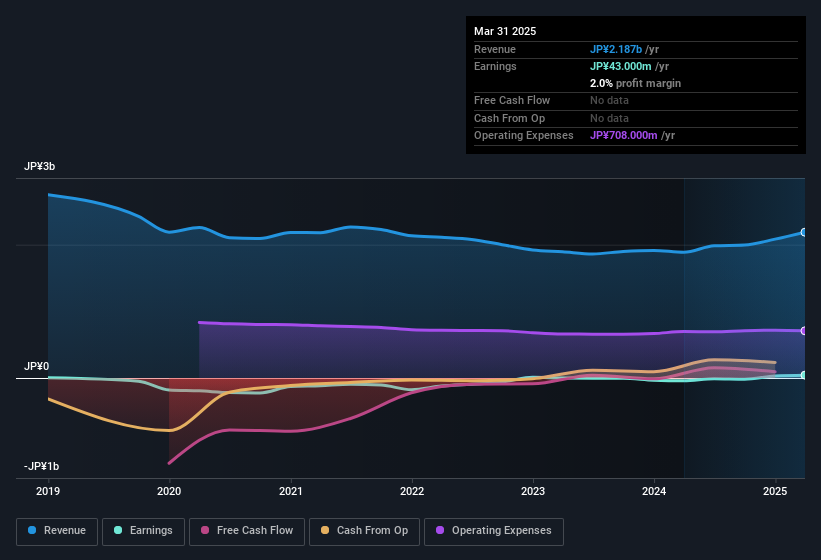Viewport: 821px width, 560px height.
Task: Click the Free Cash Flow tooltip row label
Action: pyautogui.click(x=512, y=100)
